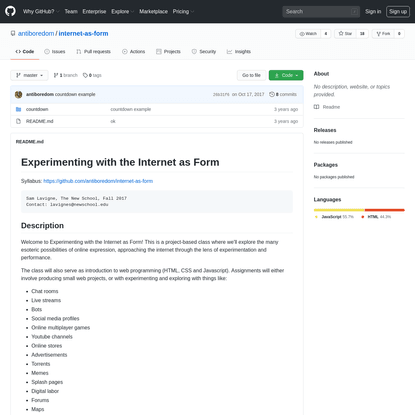Open the master branch selector
The image size is (415, 415).
(x=29, y=75)
